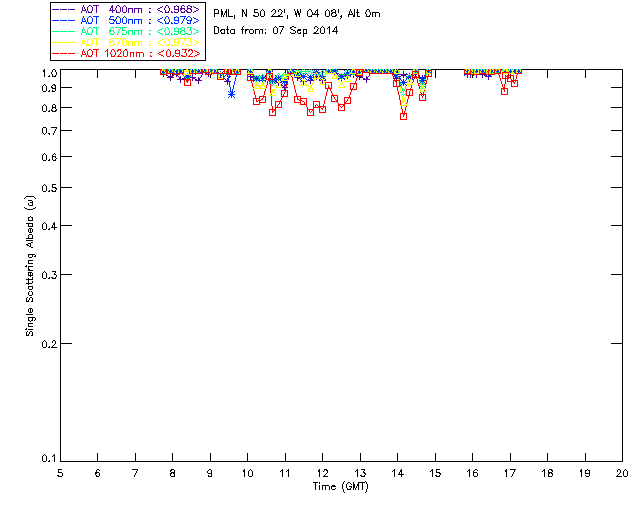640x512 pixels.
Task: Click the lowest red square marker near 14 GMT
Action: point(403,116)
